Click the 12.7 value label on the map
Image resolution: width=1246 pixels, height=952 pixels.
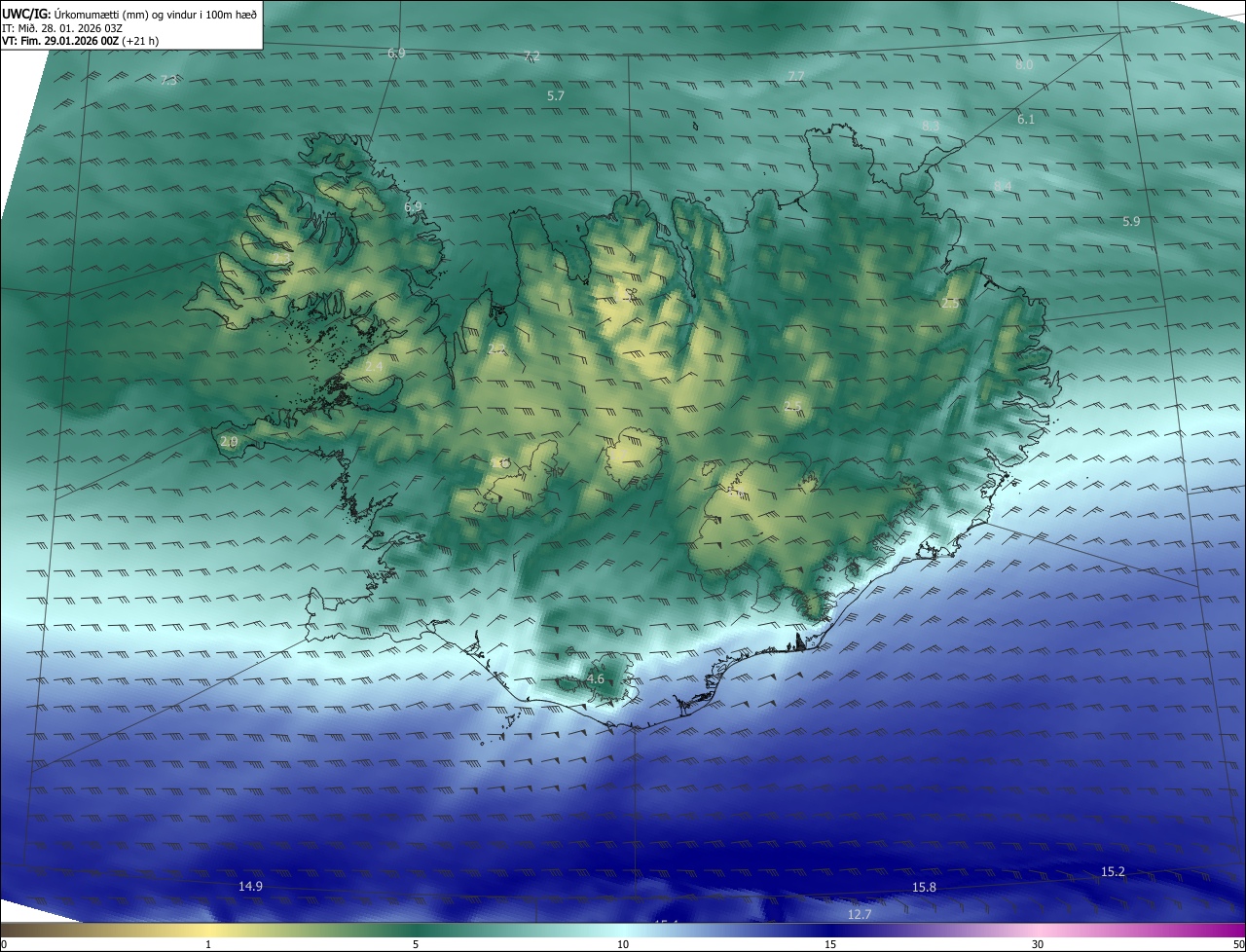[860, 914]
